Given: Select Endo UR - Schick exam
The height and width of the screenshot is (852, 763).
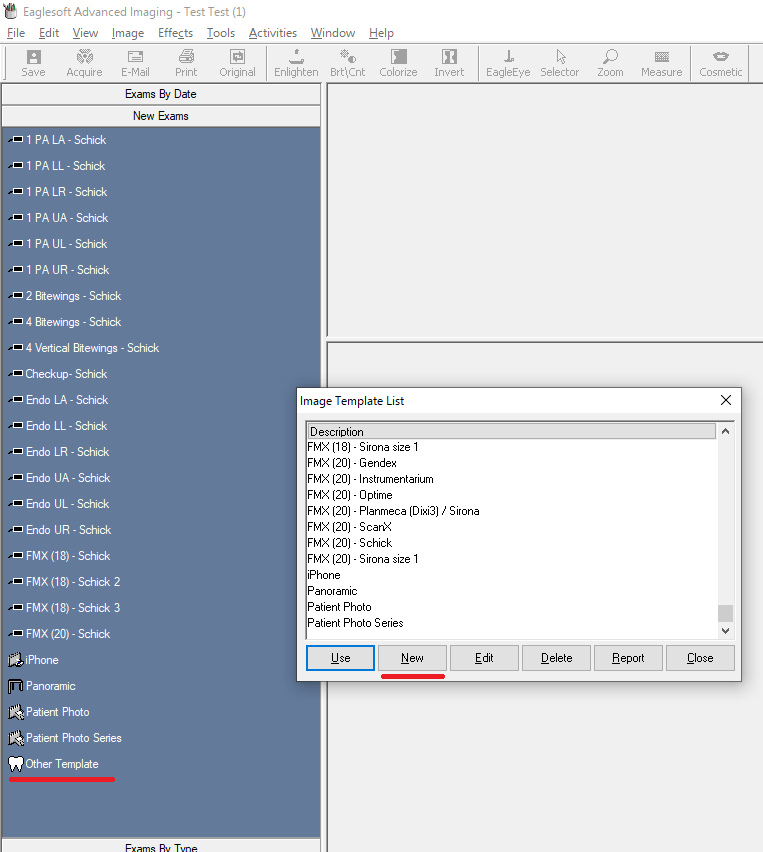Looking at the screenshot, I should (68, 530).
